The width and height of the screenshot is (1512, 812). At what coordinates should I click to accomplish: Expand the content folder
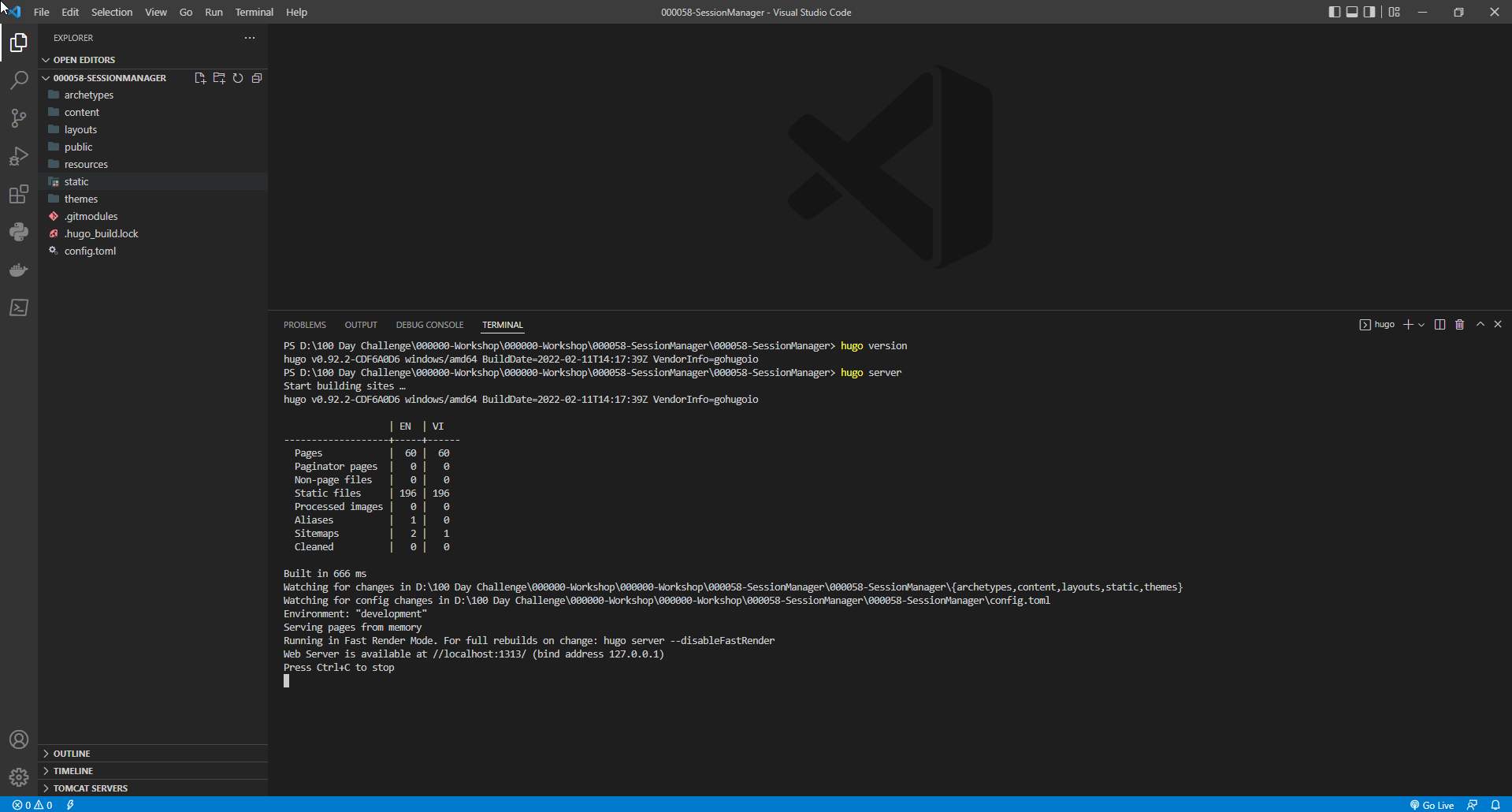[x=153, y=113]
